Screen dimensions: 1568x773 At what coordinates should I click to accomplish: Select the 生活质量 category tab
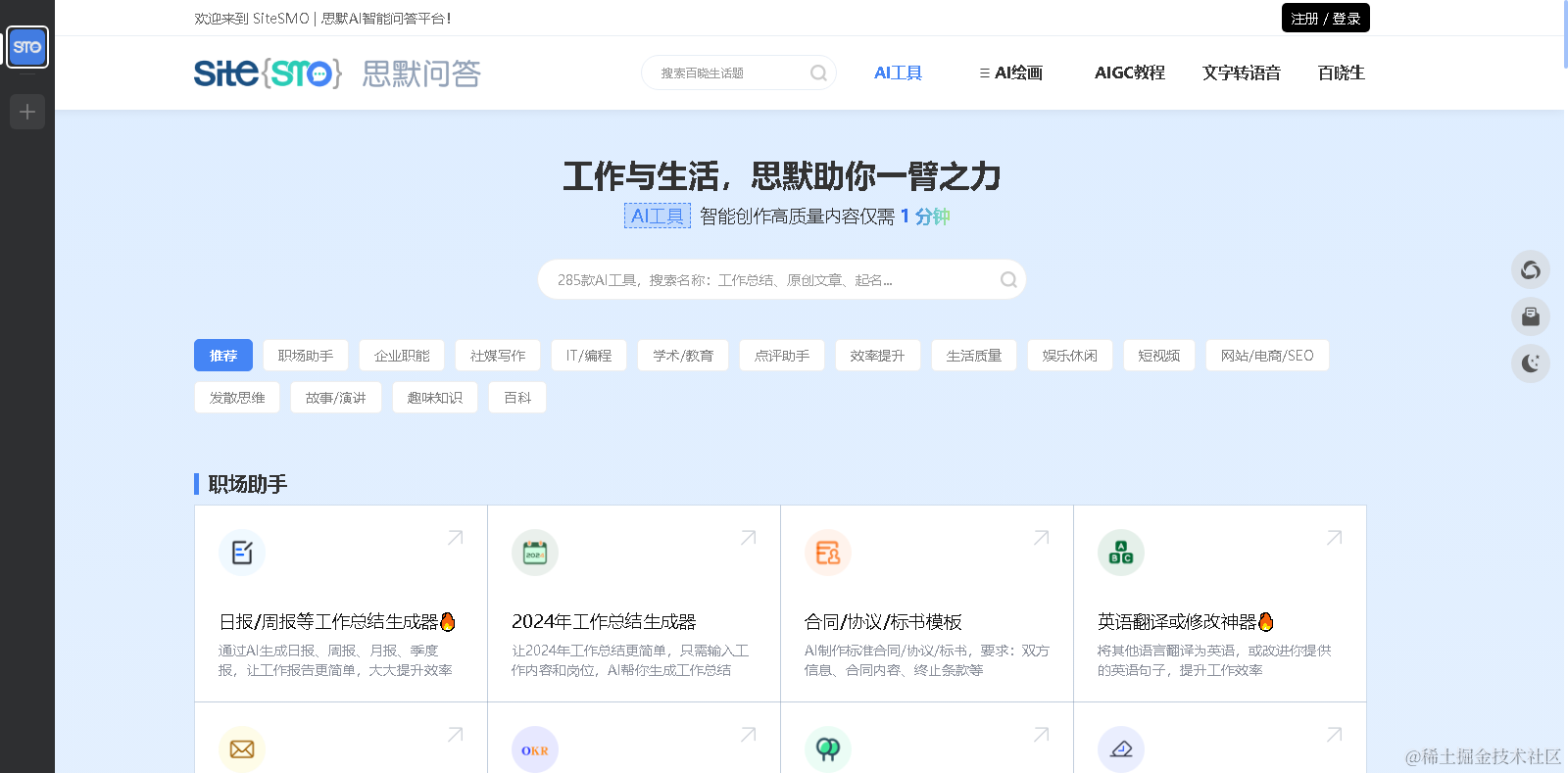pos(974,356)
